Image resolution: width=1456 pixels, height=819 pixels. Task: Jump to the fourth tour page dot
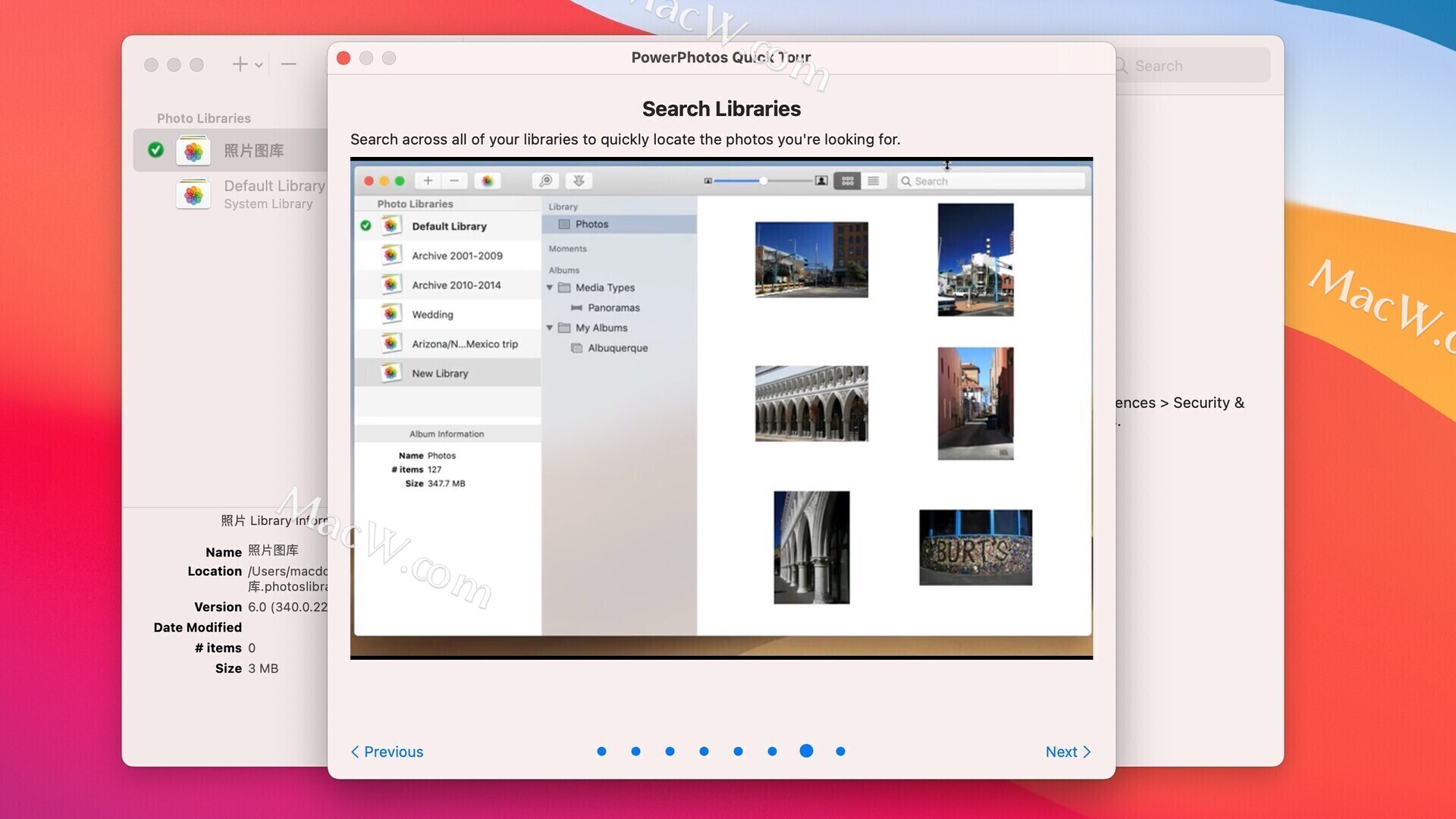[x=704, y=752]
